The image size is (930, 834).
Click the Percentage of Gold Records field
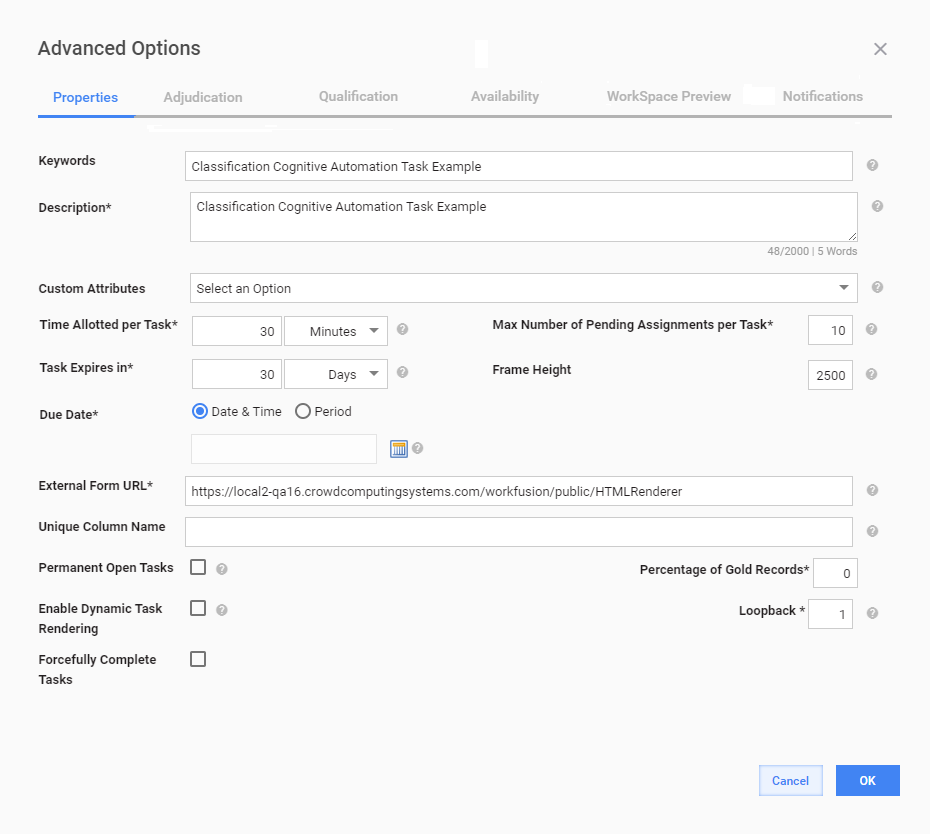click(x=835, y=573)
